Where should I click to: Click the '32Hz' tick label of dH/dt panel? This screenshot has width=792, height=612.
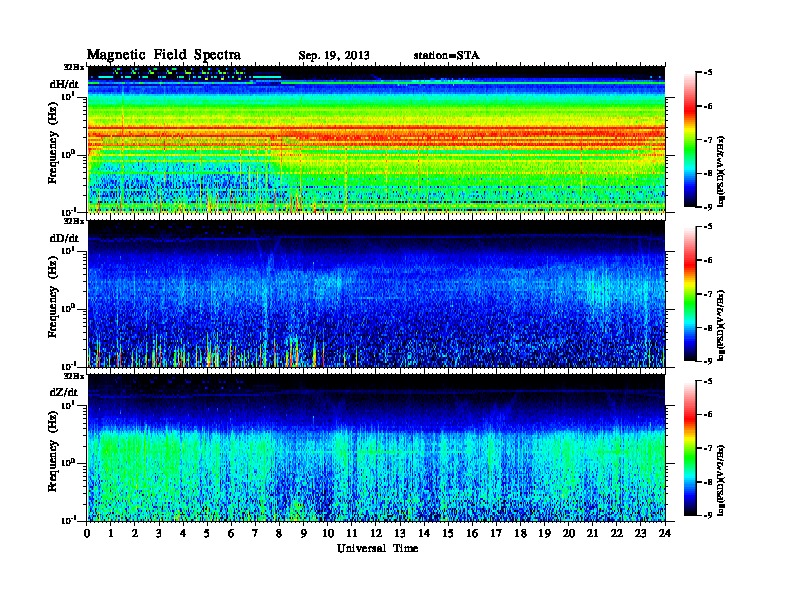point(73,67)
